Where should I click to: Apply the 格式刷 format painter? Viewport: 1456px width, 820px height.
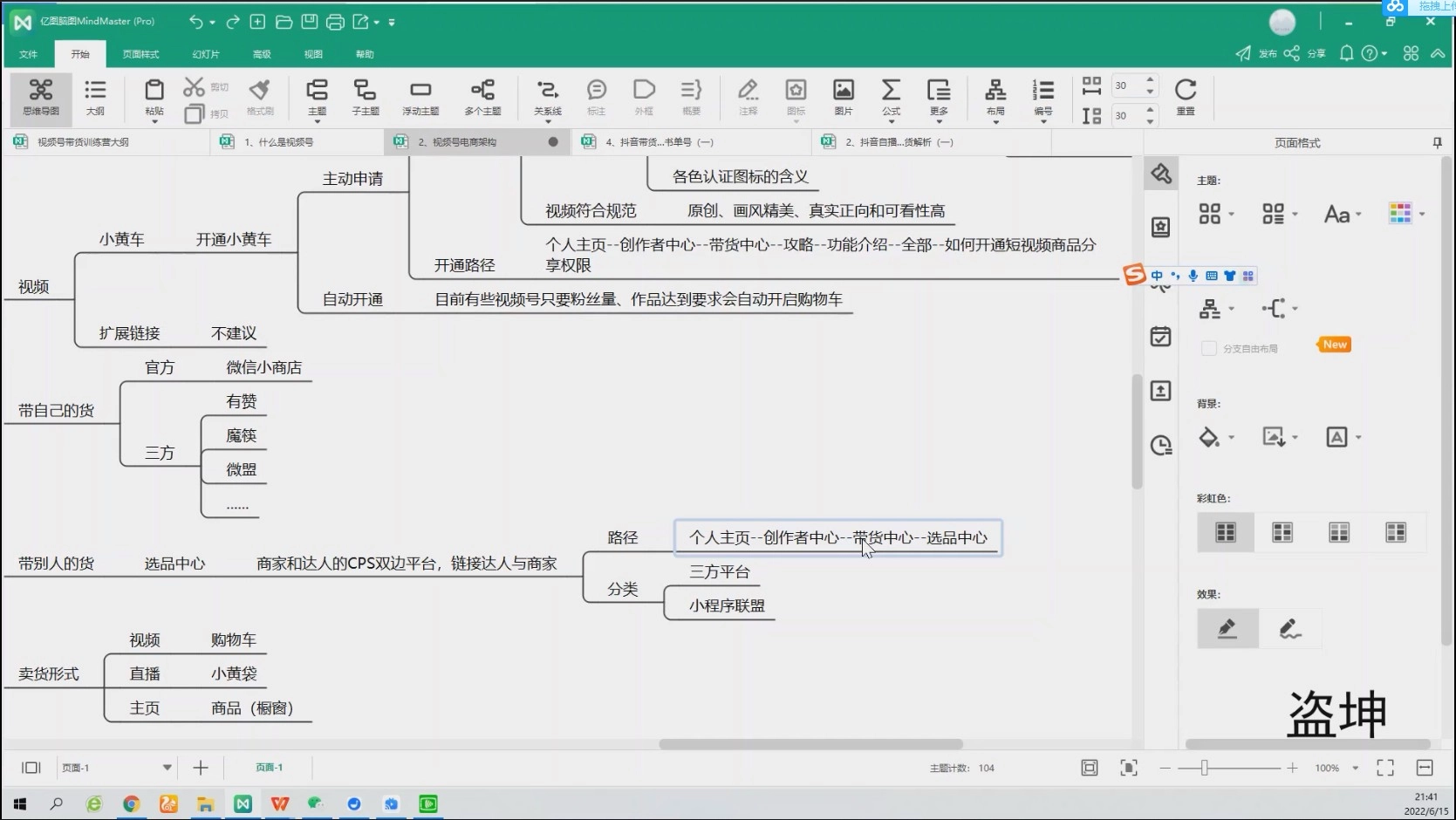point(259,98)
